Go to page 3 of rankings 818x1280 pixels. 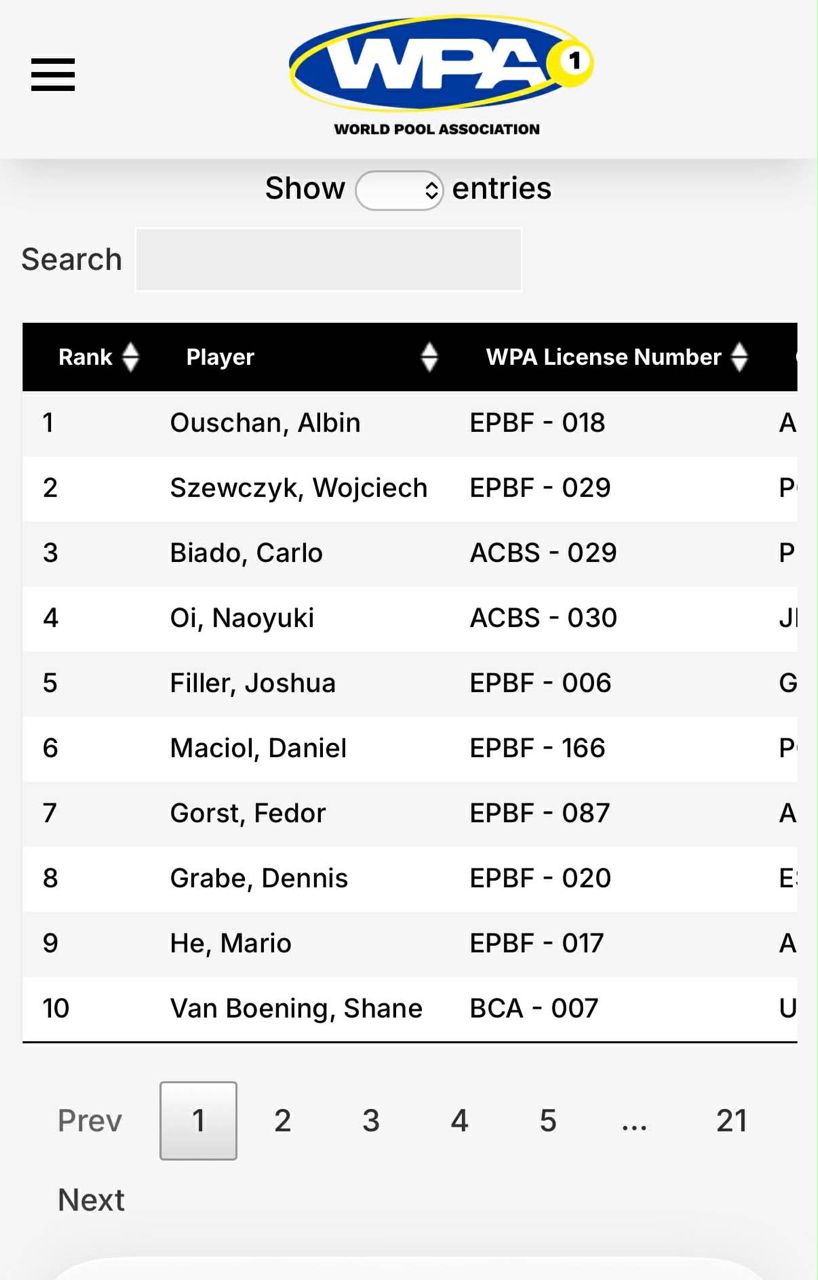coord(371,1121)
